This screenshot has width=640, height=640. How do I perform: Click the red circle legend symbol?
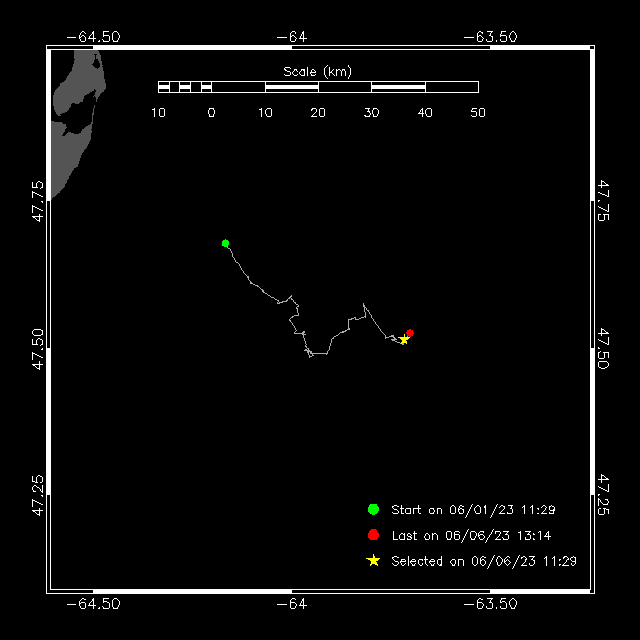[373, 535]
